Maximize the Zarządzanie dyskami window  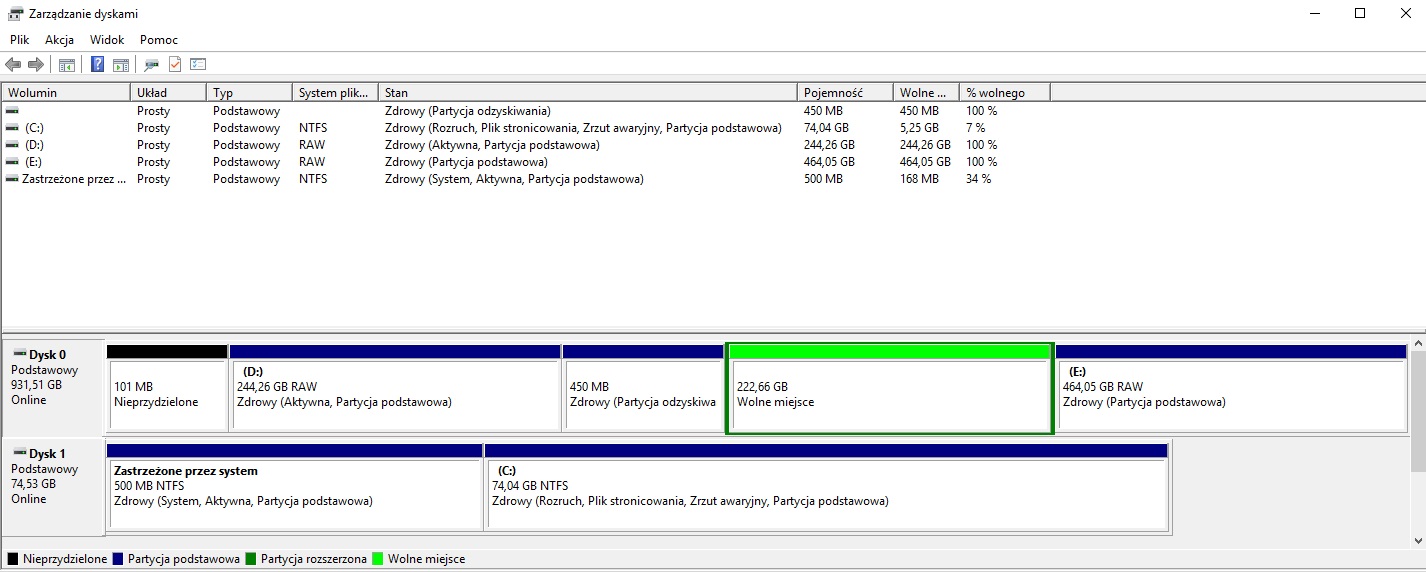1359,14
